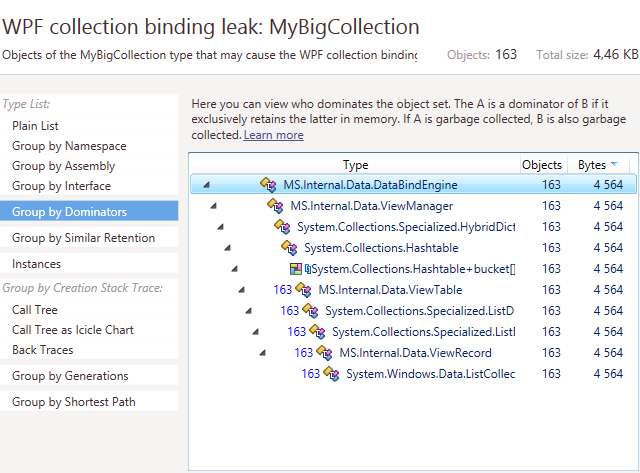The width and height of the screenshot is (640, 473).
Task: Collapse the ViewRecord tree node
Action: 262,353
